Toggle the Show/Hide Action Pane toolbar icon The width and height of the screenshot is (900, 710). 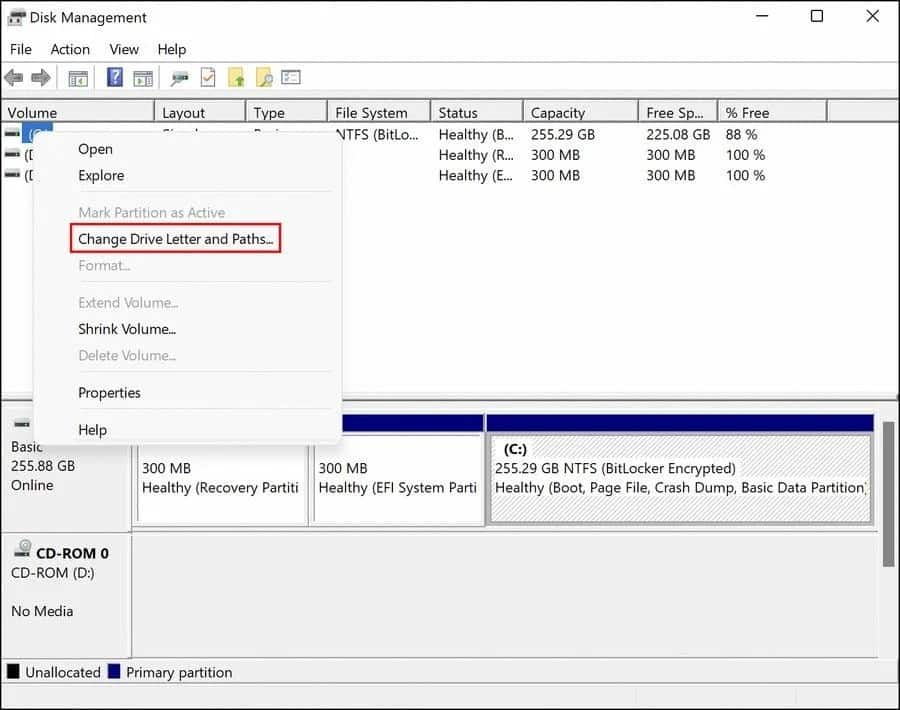pyautogui.click(x=142, y=77)
